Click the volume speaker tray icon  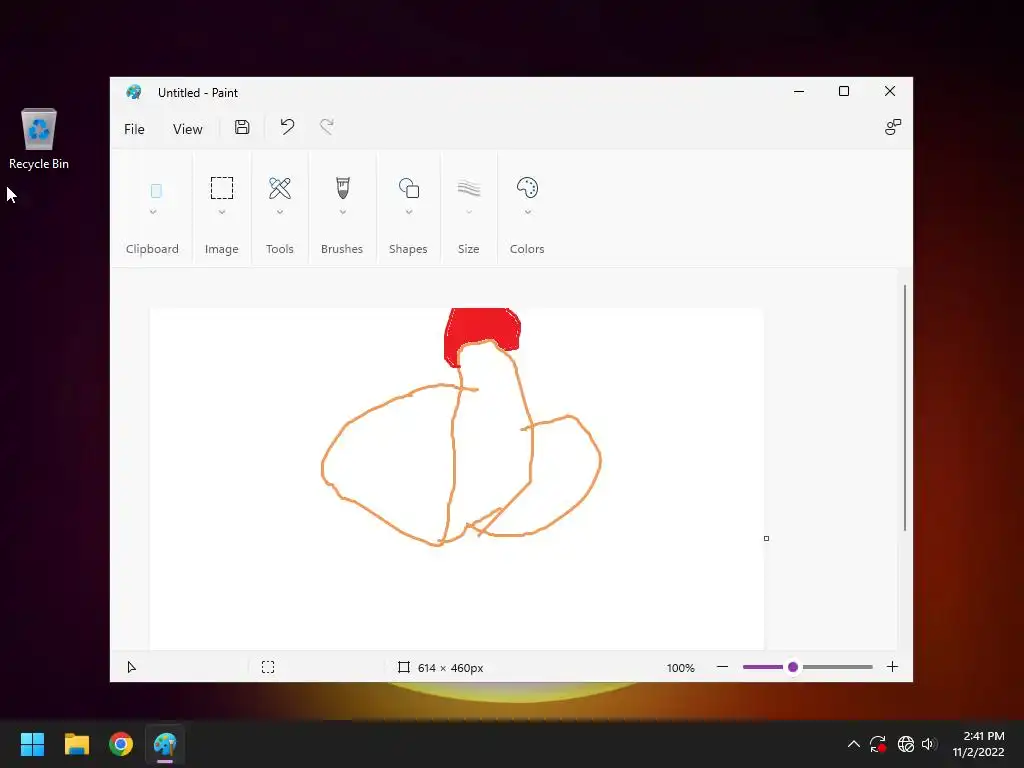pyautogui.click(x=929, y=744)
